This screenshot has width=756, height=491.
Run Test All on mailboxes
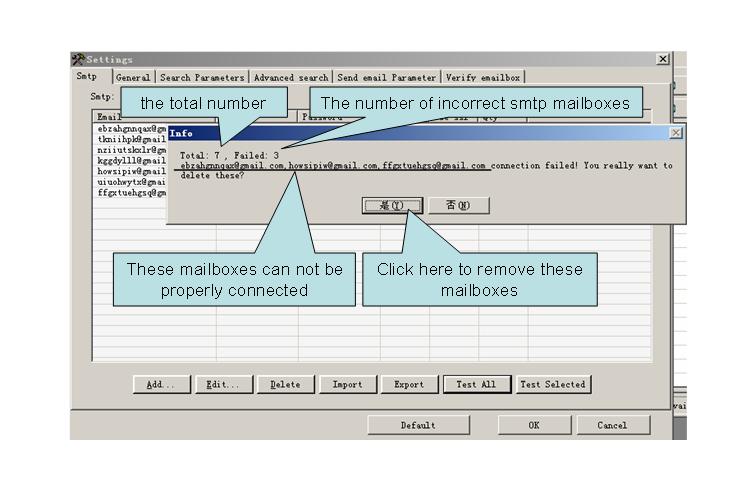pyautogui.click(x=476, y=384)
